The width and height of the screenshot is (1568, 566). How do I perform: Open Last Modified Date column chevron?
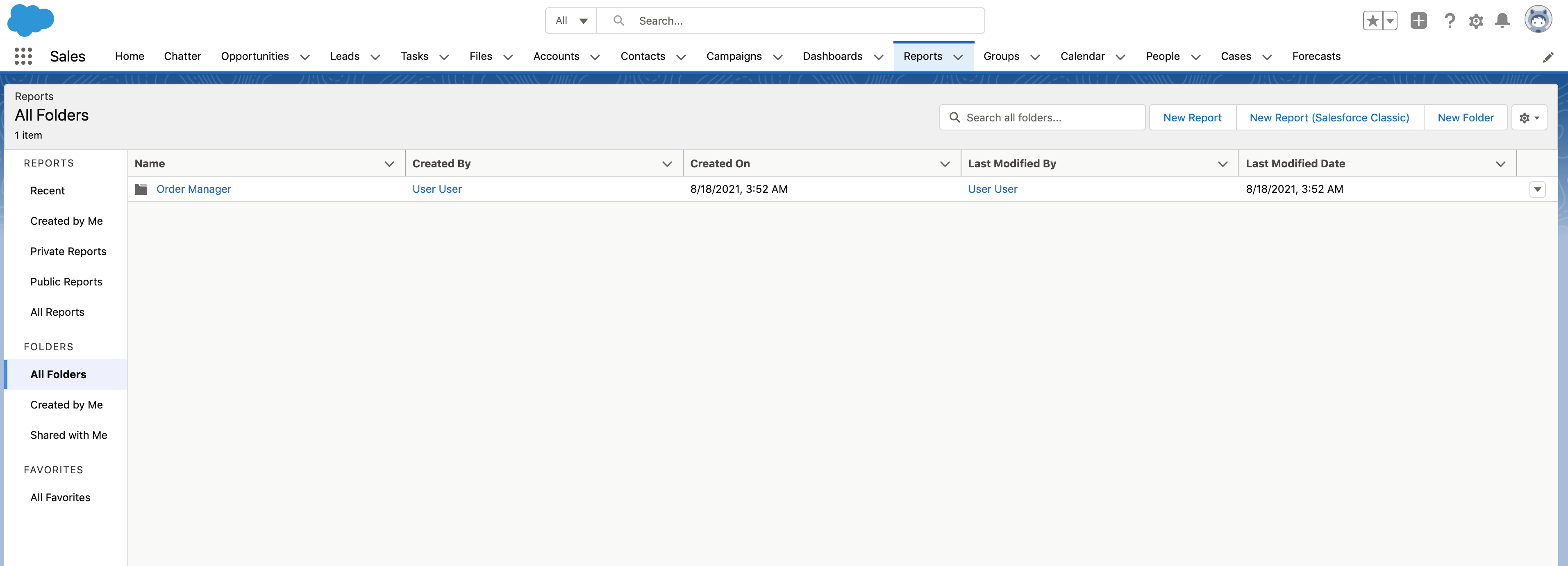coord(1500,164)
